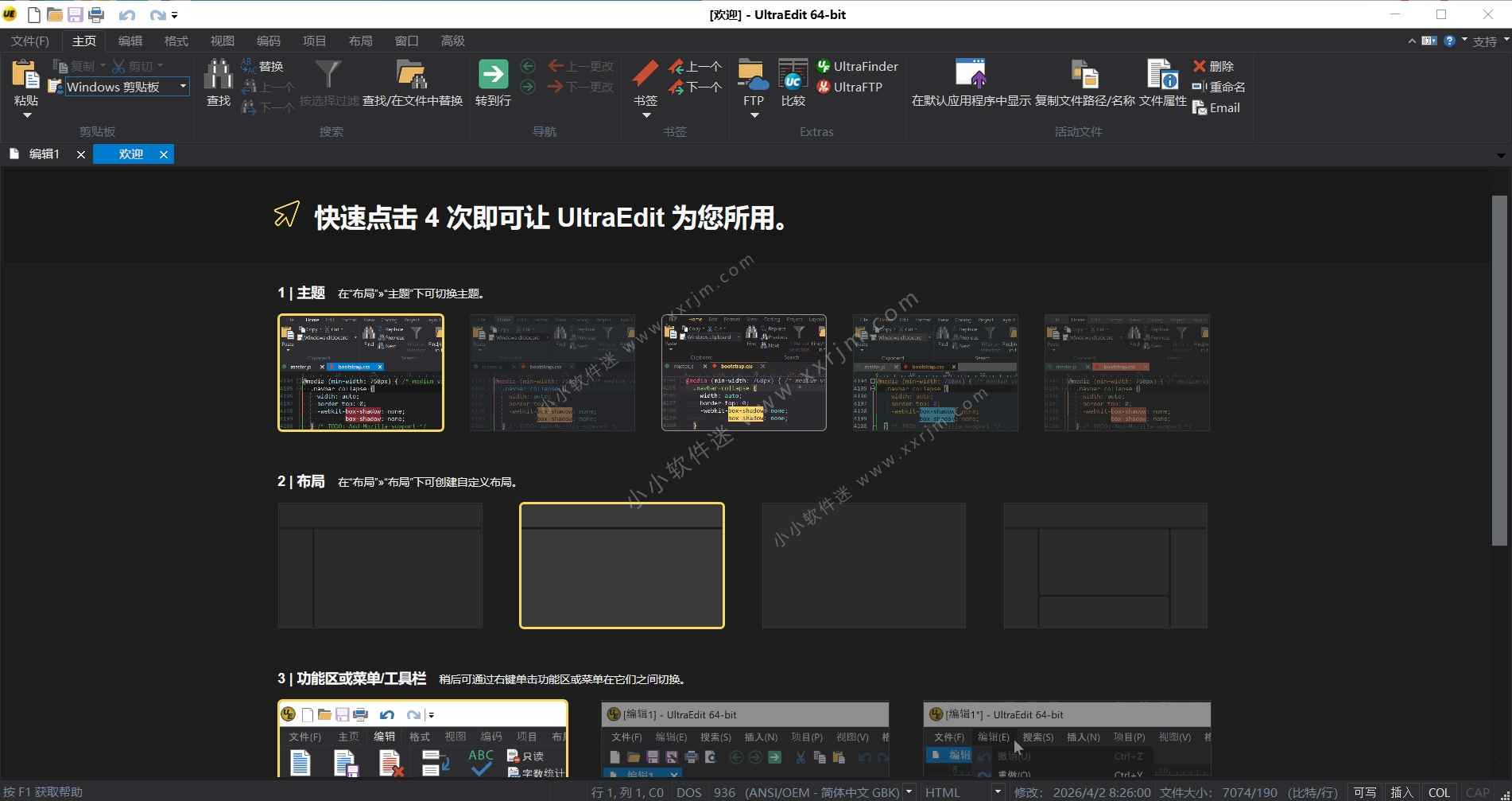The height and width of the screenshot is (801, 1512).
Task: Select the first highlighted dark theme thumbnail
Action: point(361,372)
